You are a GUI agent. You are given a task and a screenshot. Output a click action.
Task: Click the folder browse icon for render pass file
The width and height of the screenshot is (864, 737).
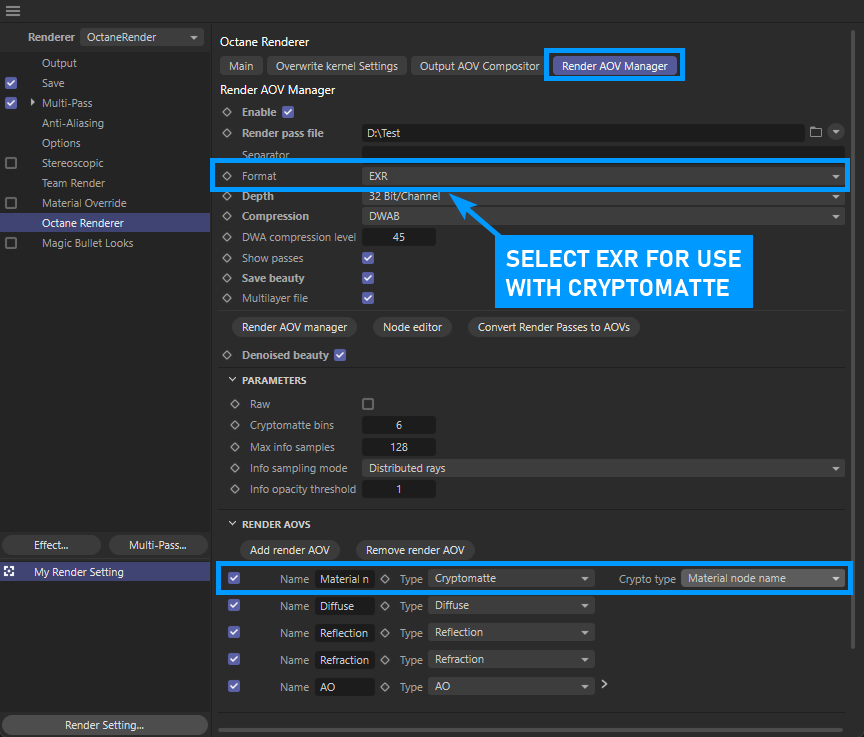coord(816,132)
